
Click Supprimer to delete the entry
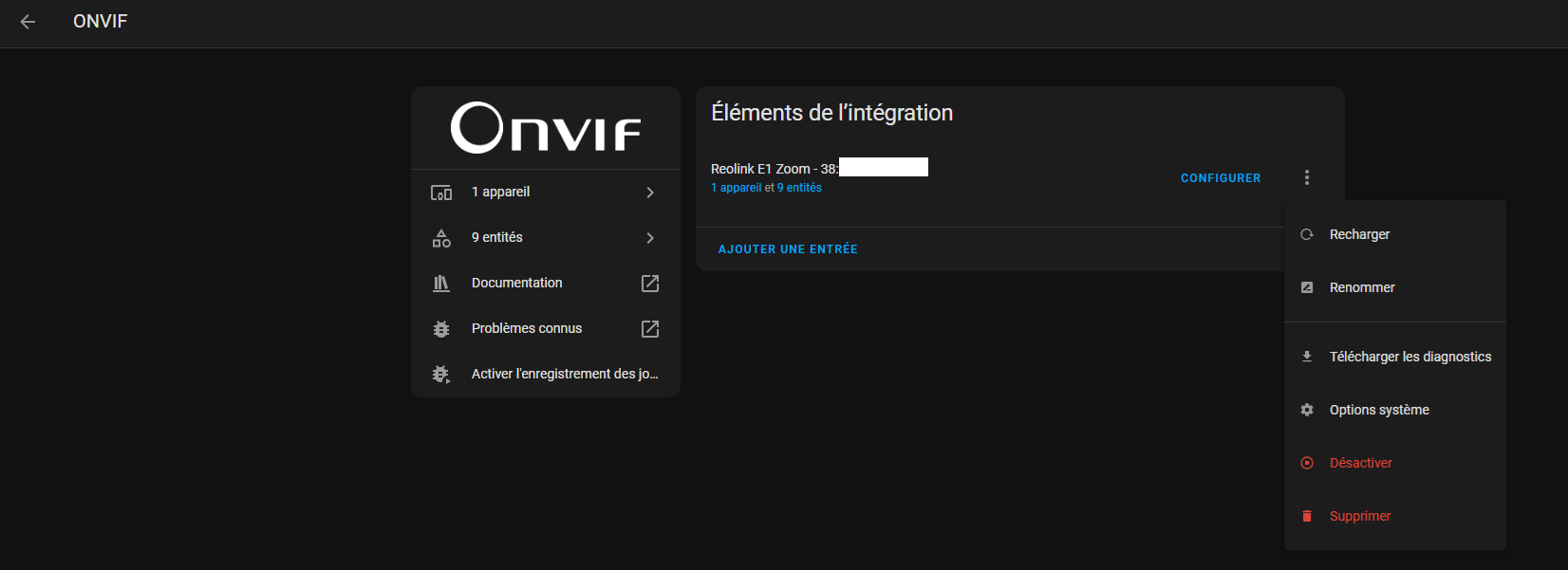[1359, 516]
